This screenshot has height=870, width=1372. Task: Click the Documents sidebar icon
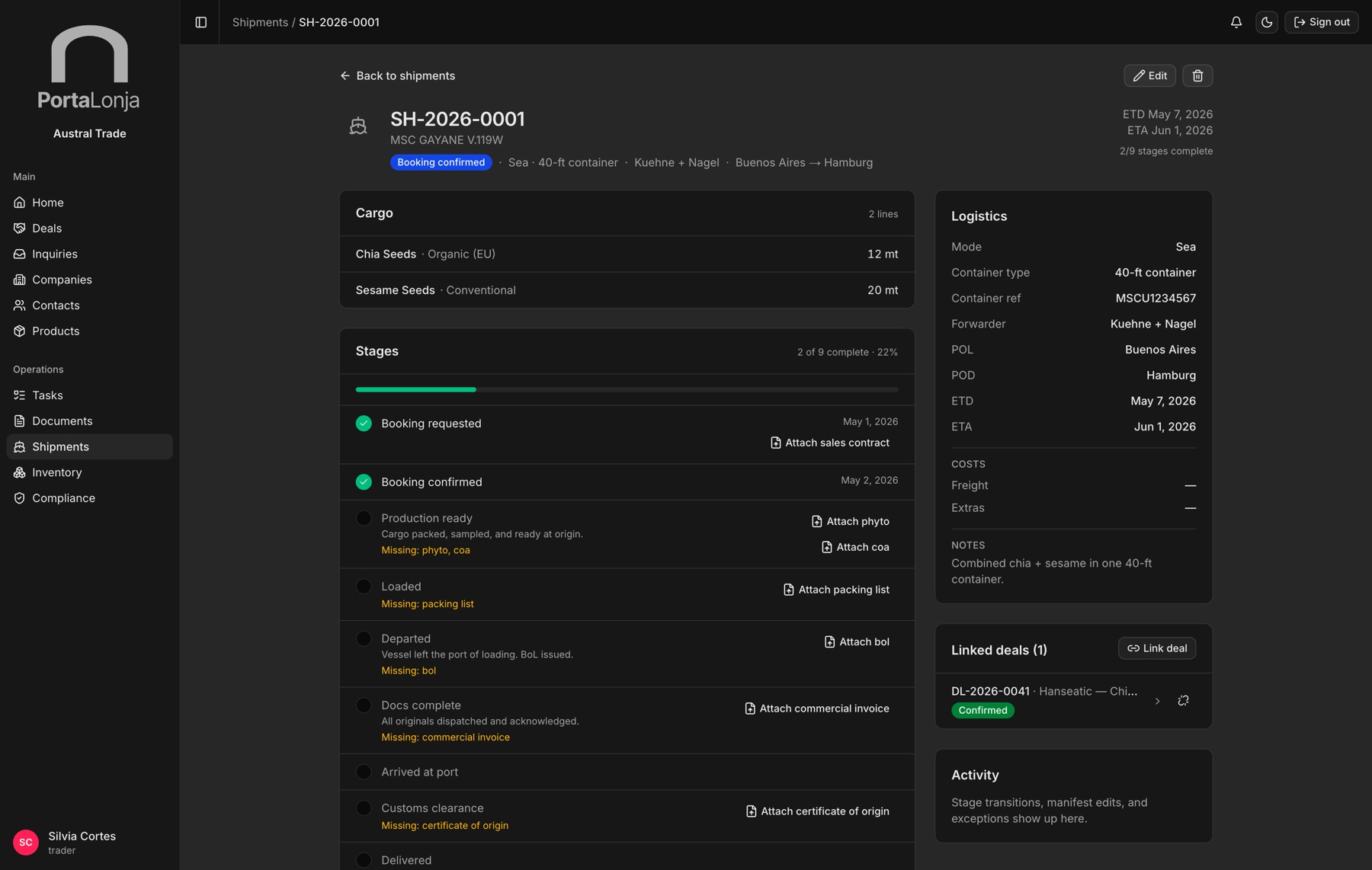click(x=20, y=421)
